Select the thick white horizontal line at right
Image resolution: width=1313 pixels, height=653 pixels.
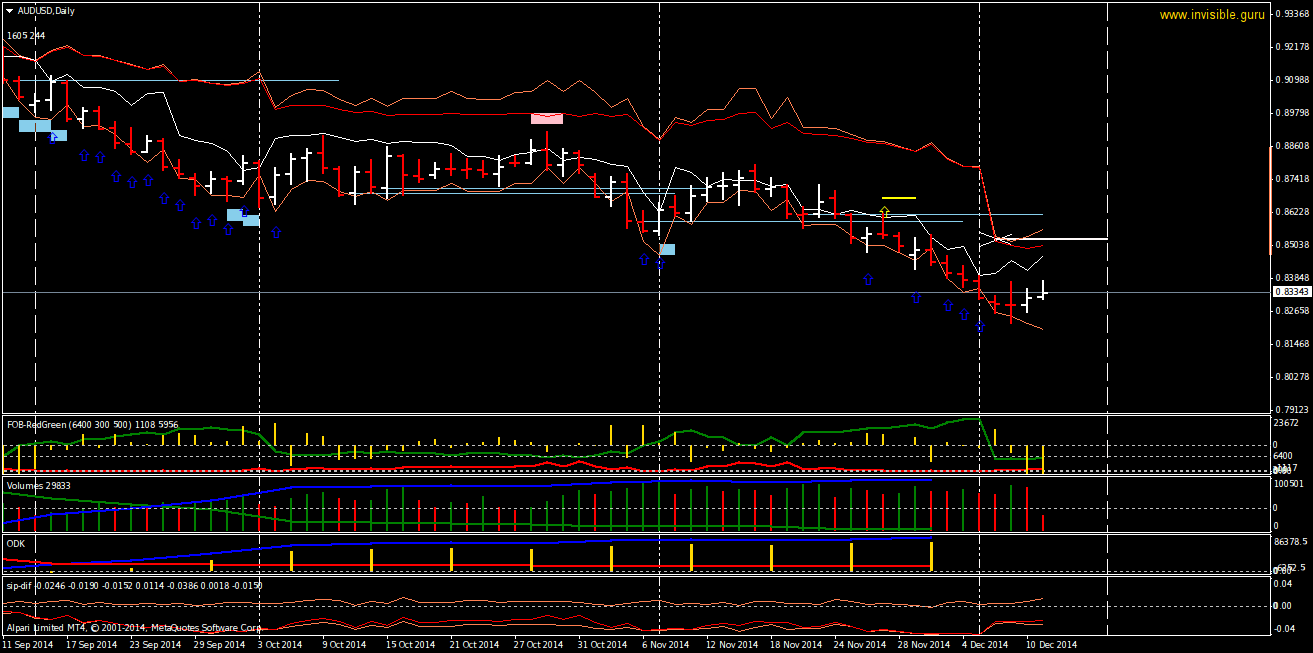pyautogui.click(x=1060, y=239)
